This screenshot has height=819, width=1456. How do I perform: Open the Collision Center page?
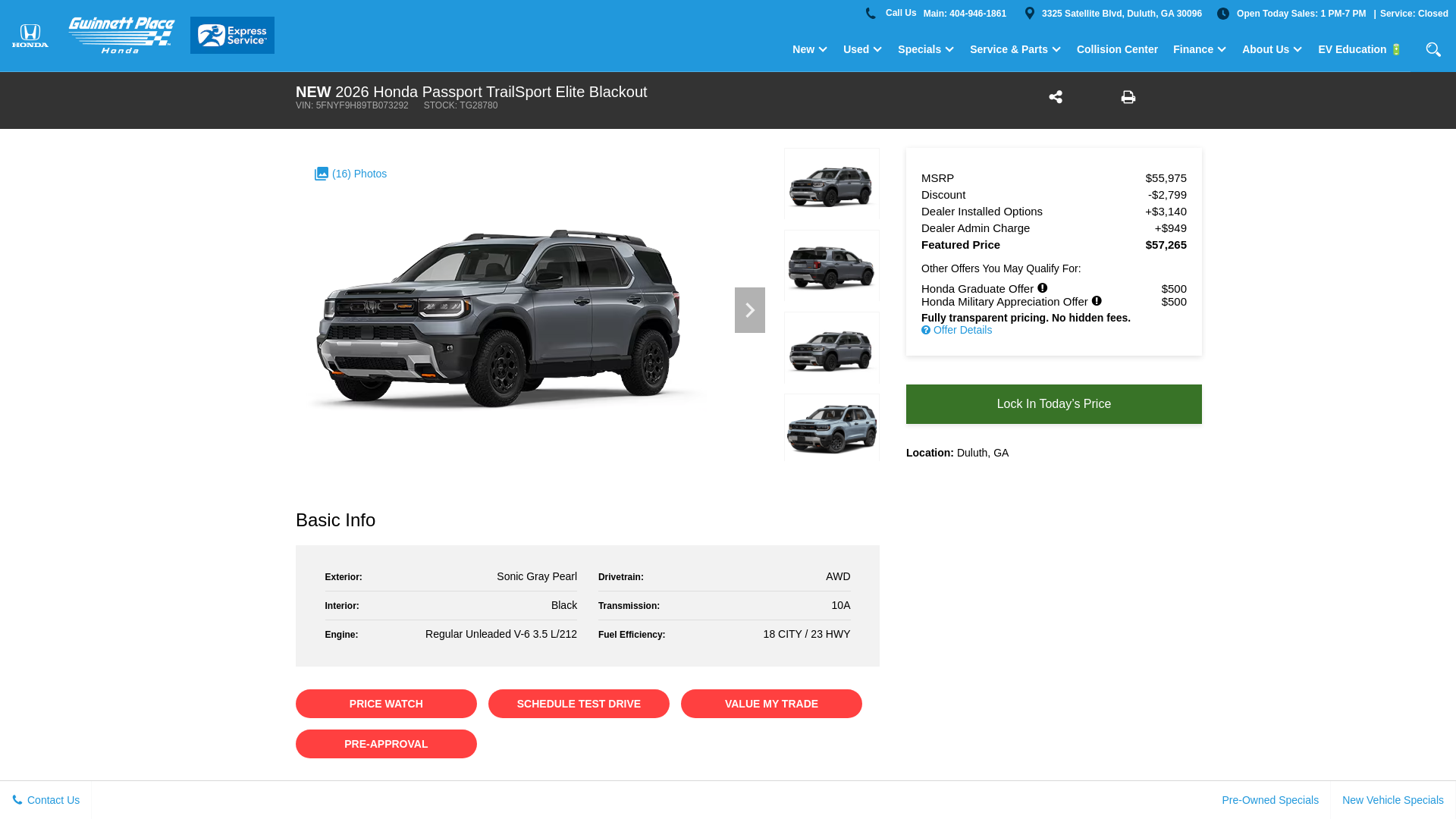pyautogui.click(x=1117, y=49)
